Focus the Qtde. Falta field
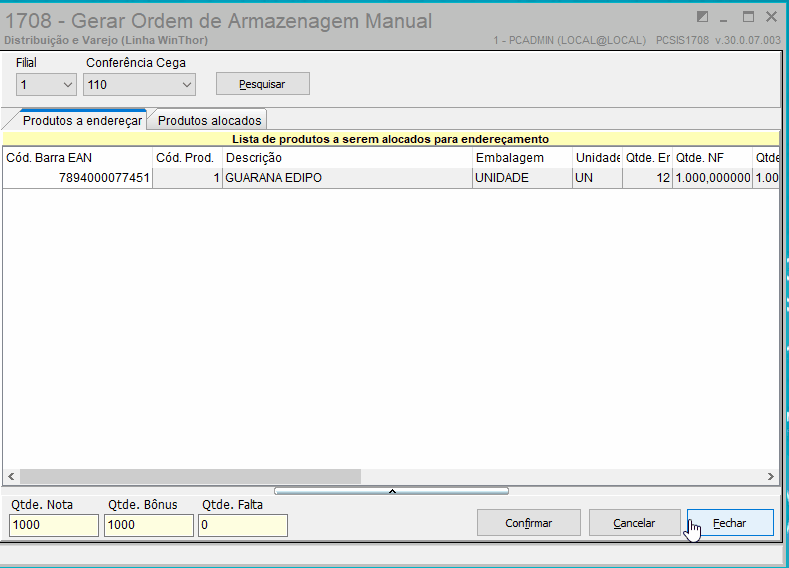789x568 pixels. click(243, 525)
